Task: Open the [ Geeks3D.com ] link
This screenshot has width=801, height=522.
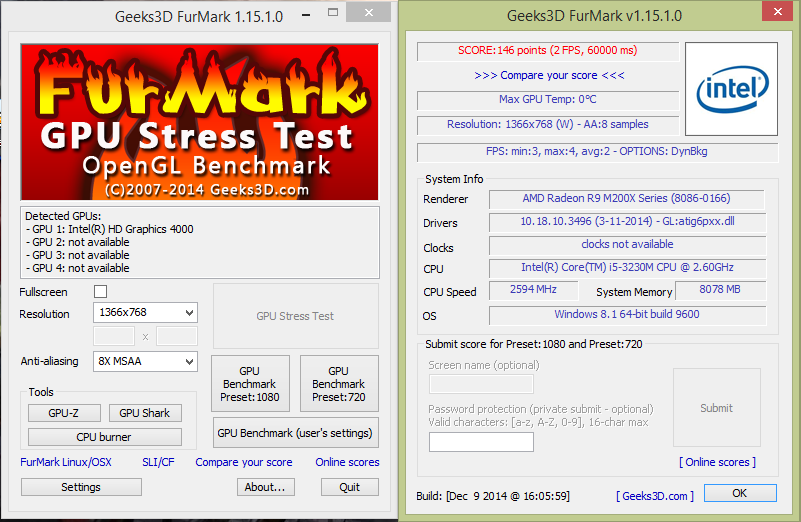Action: (x=655, y=496)
